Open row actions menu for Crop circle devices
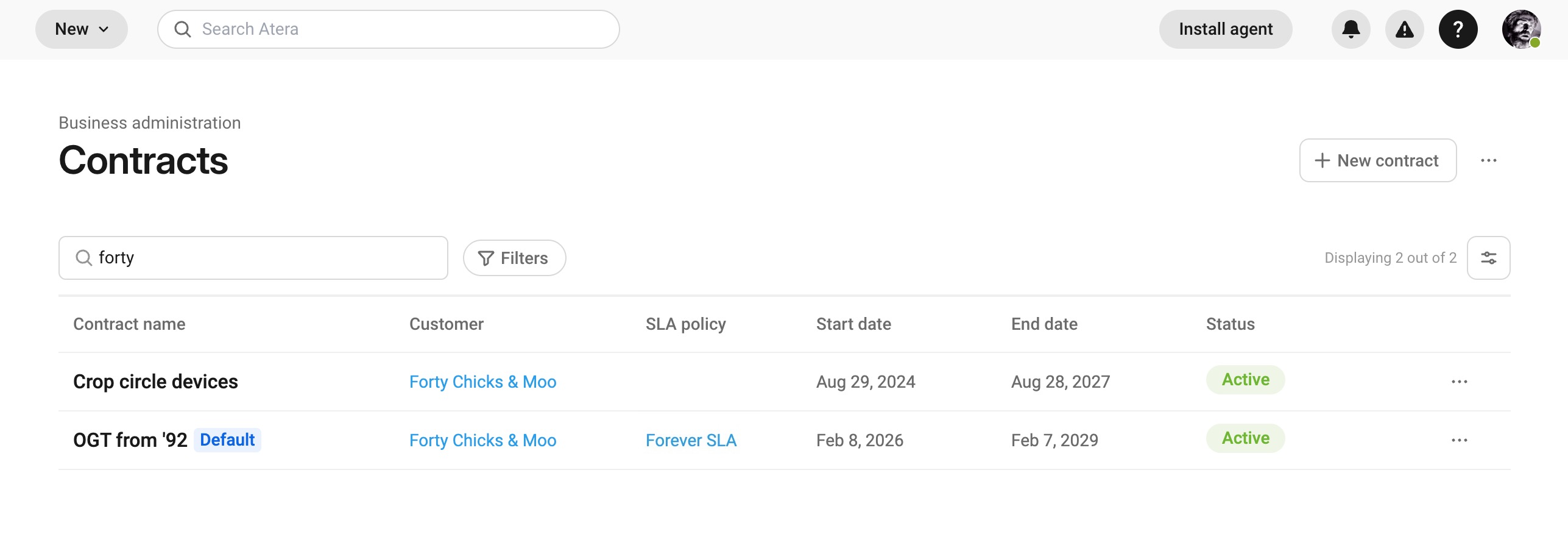 tap(1460, 382)
